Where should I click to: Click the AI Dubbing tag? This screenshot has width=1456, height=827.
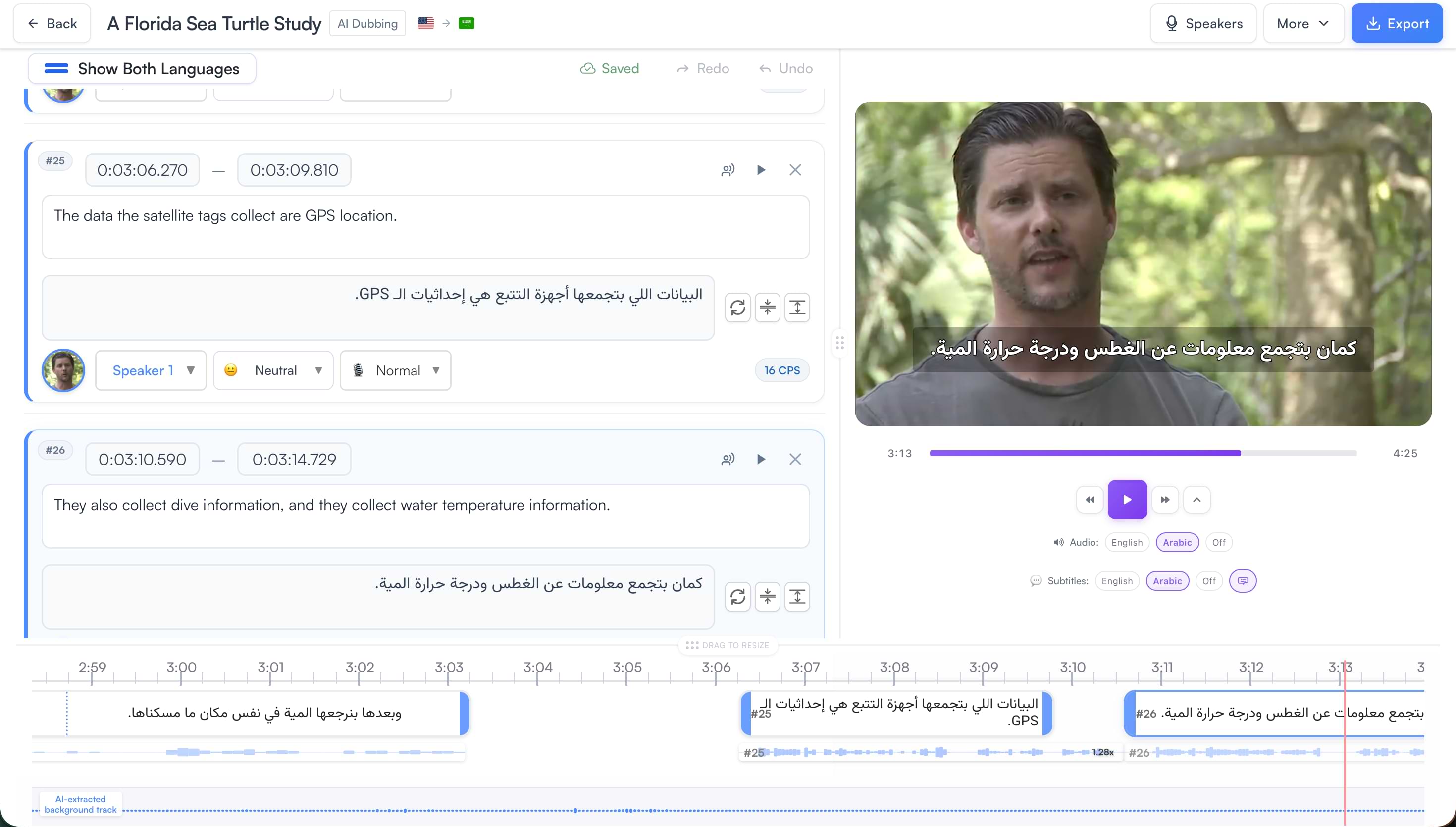367,23
